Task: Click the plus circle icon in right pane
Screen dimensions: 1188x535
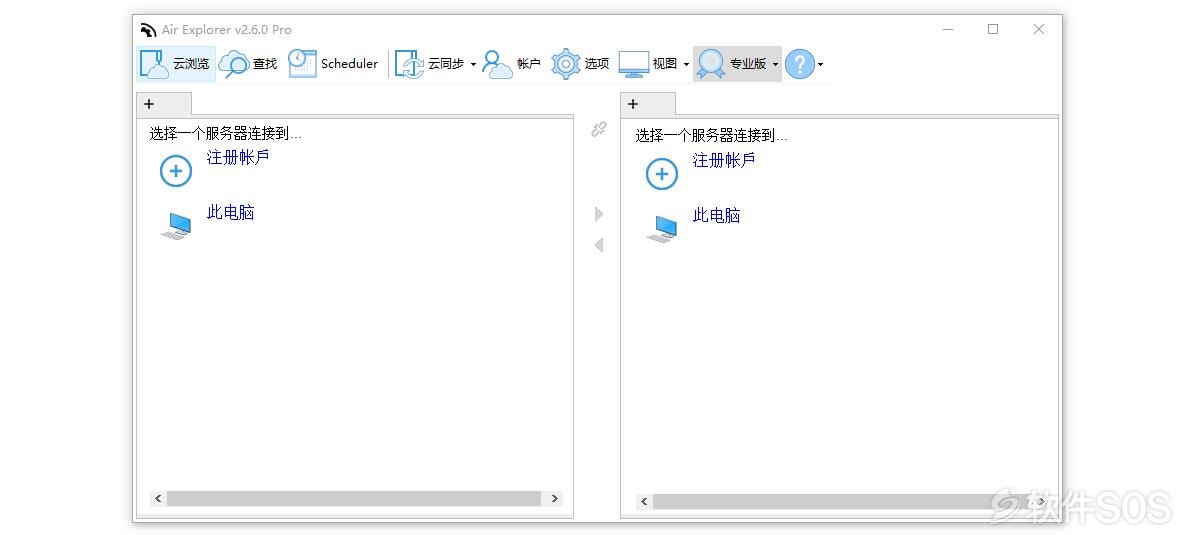Action: coord(661,174)
